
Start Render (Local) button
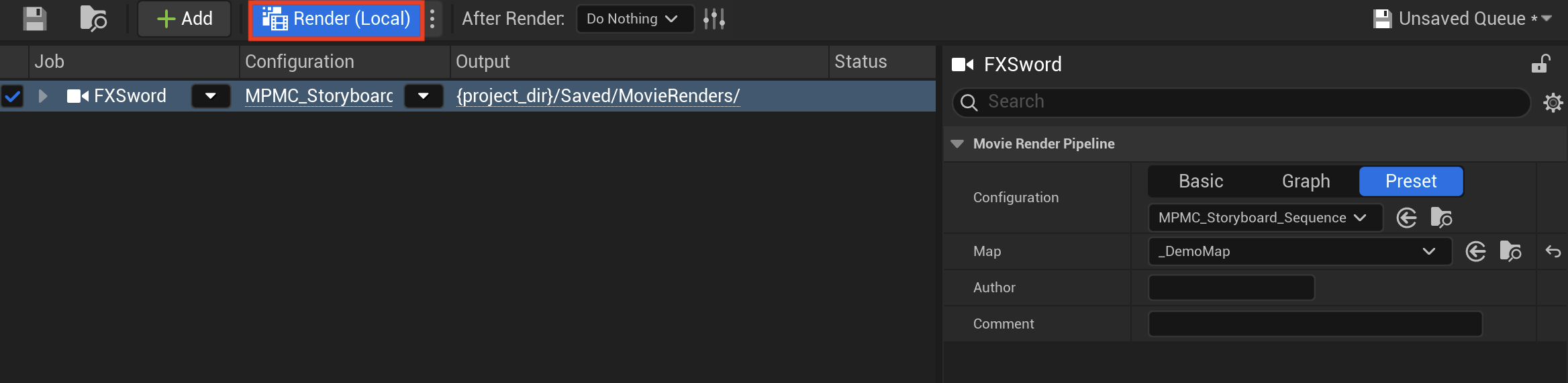(336, 19)
